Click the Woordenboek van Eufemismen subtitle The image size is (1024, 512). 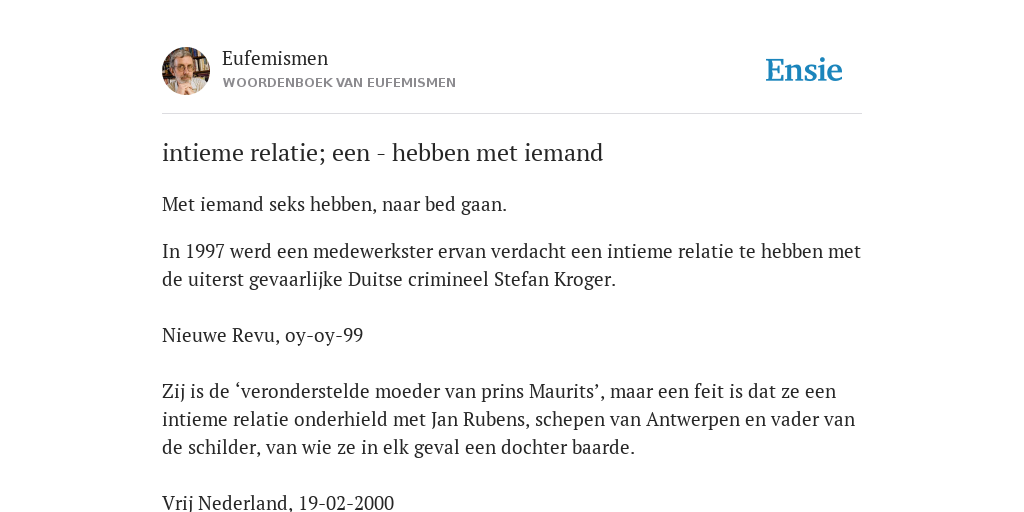(x=339, y=83)
